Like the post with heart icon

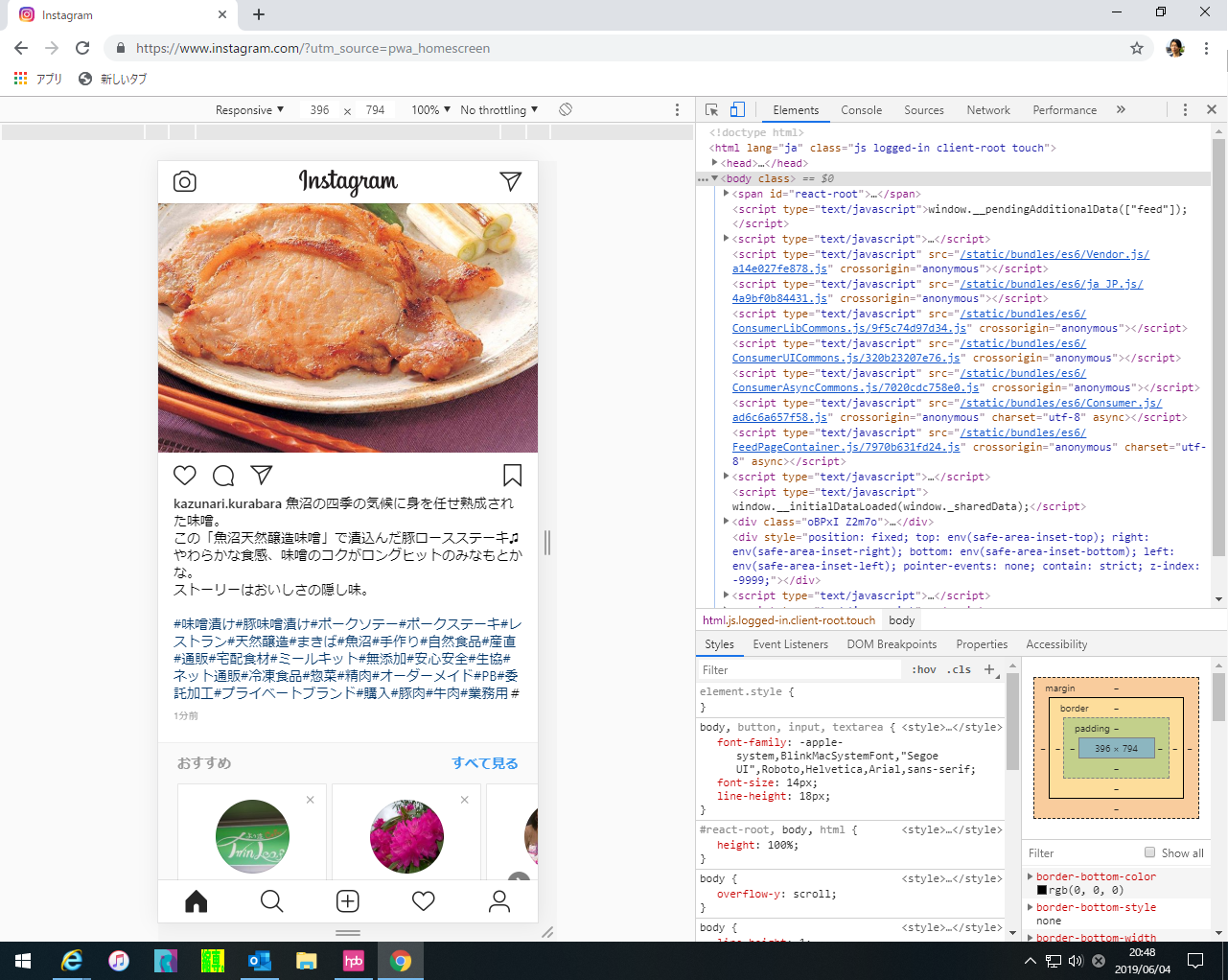(185, 476)
